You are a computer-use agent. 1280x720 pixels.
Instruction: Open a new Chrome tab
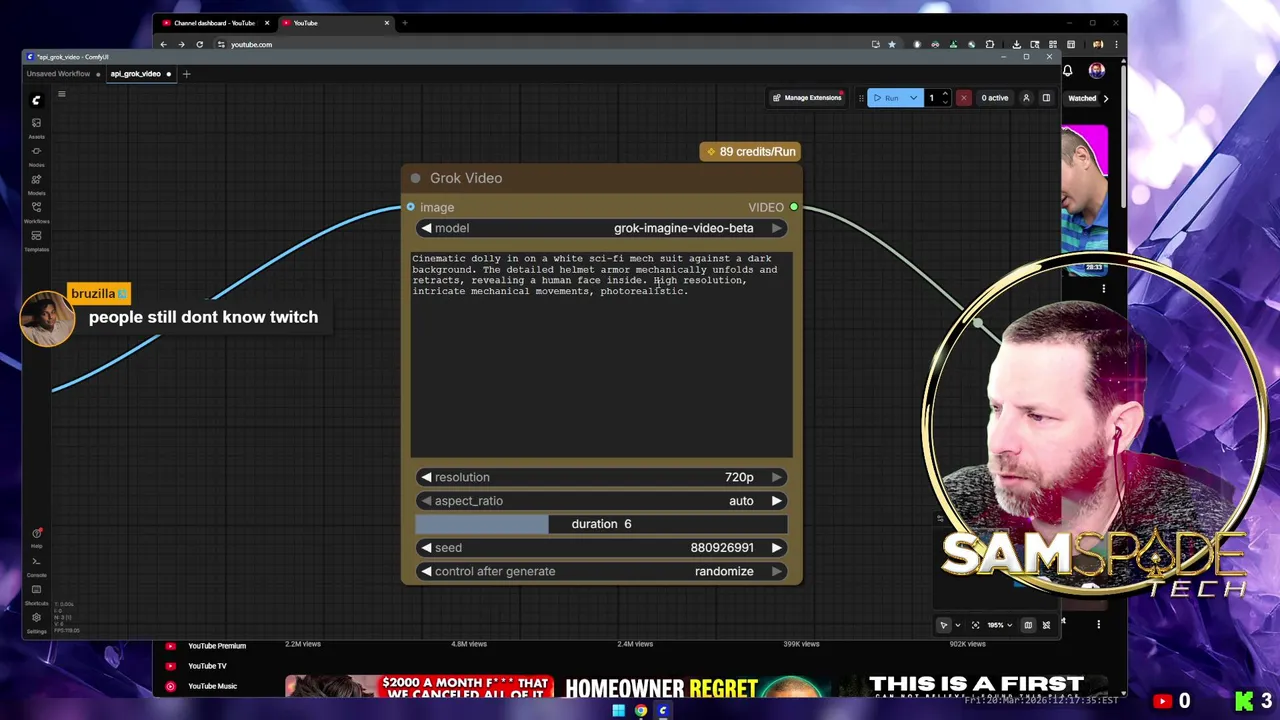[x=404, y=23]
